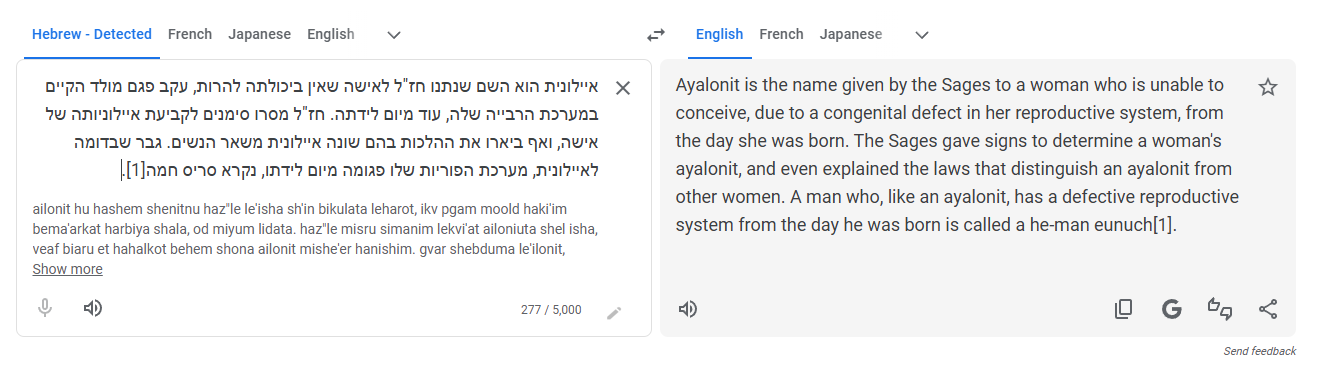The width and height of the screenshot is (1328, 387).
Task: Select Hebrew - Detected source tab
Action: pyautogui.click(x=92, y=34)
